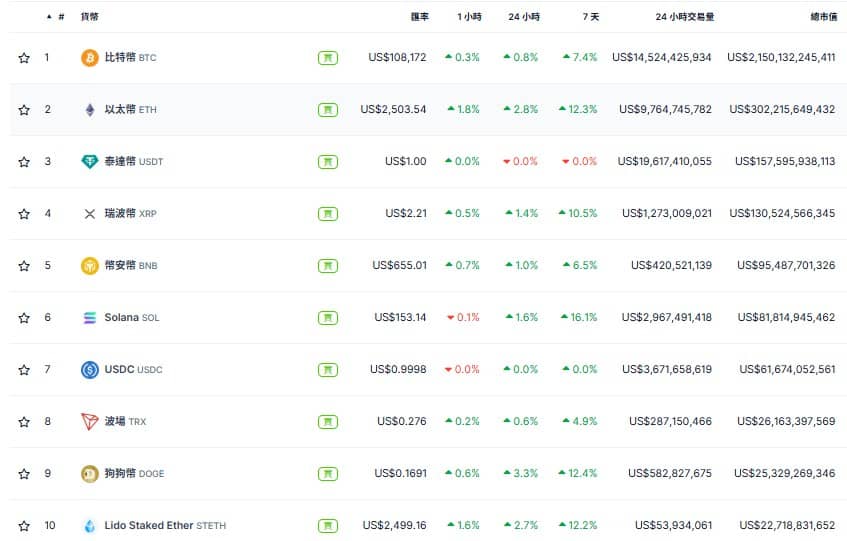The height and width of the screenshot is (541, 847).
Task: Open the Solana SOL coin link
Action: (x=132, y=317)
